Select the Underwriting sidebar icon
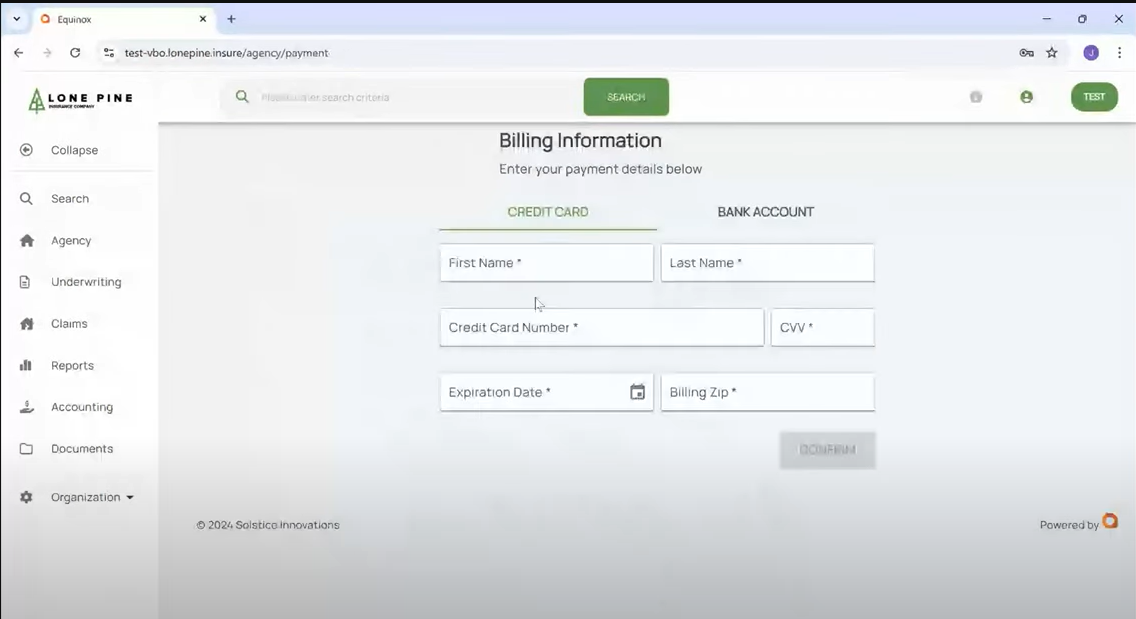Image resolution: width=1136 pixels, height=619 pixels. tap(25, 281)
